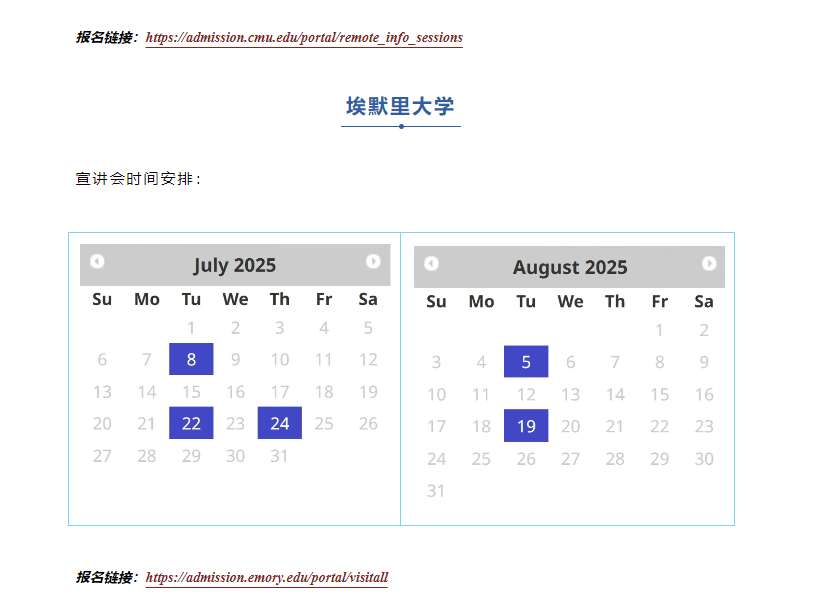815x612 pixels.
Task: Click August 20 in the calendar
Action: [570, 426]
